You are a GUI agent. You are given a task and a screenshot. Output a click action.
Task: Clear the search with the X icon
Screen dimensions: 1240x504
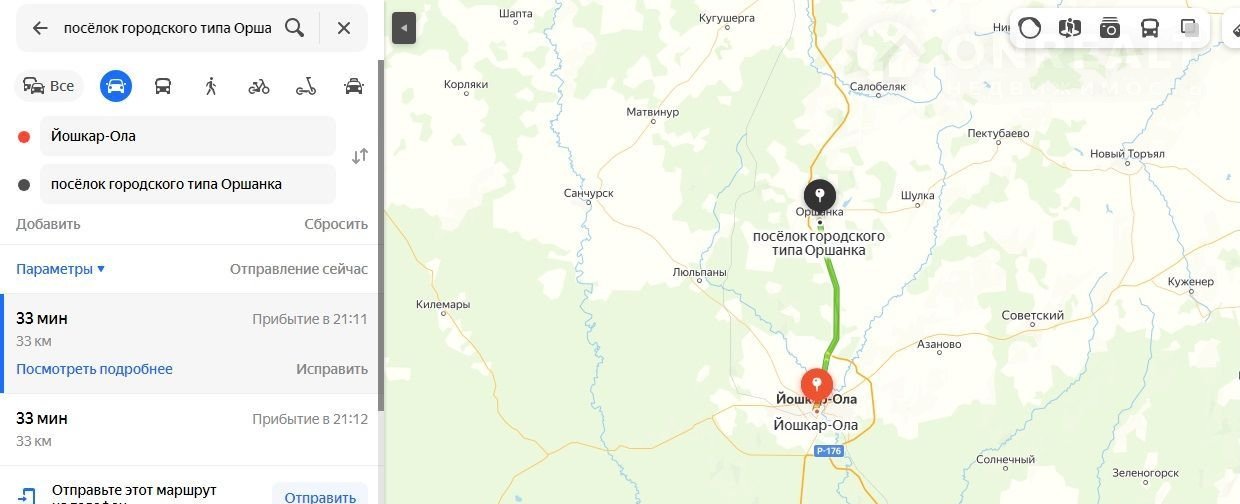pos(344,28)
